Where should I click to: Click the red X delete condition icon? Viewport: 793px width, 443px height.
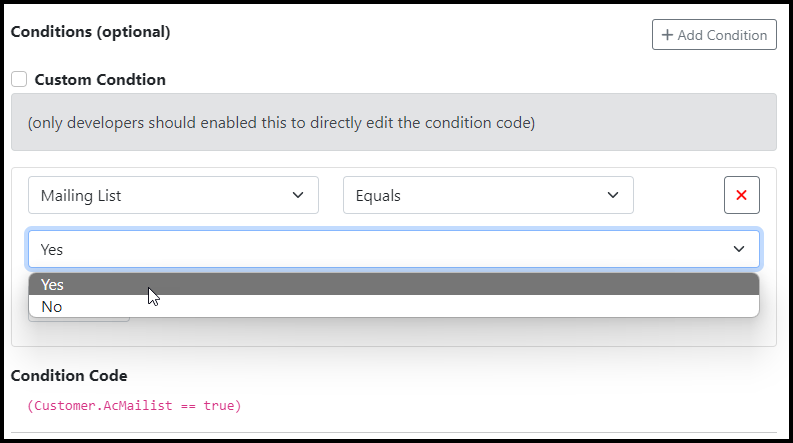coord(741,195)
